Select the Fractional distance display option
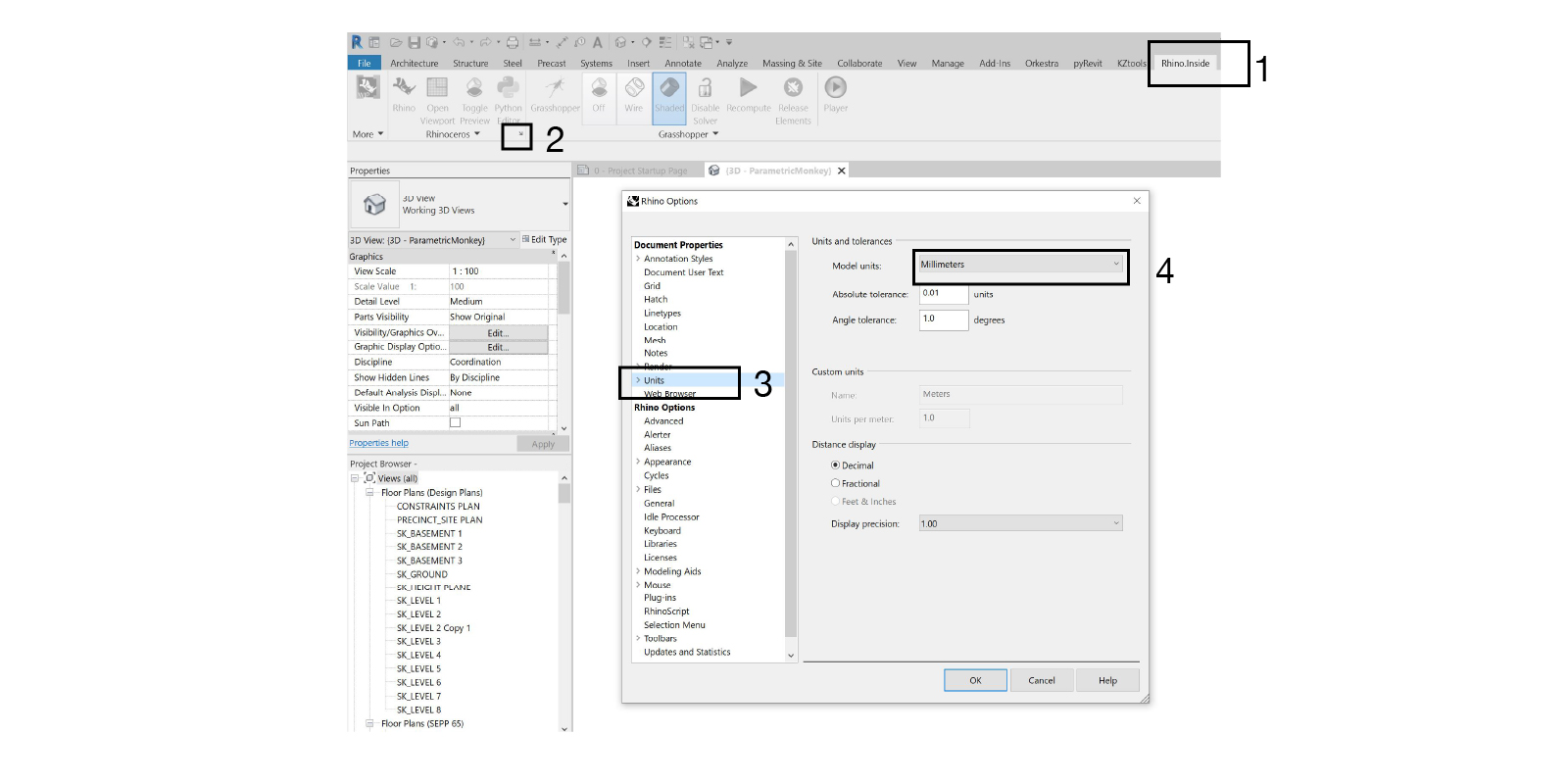This screenshot has width=1568, height=784. tap(836, 483)
